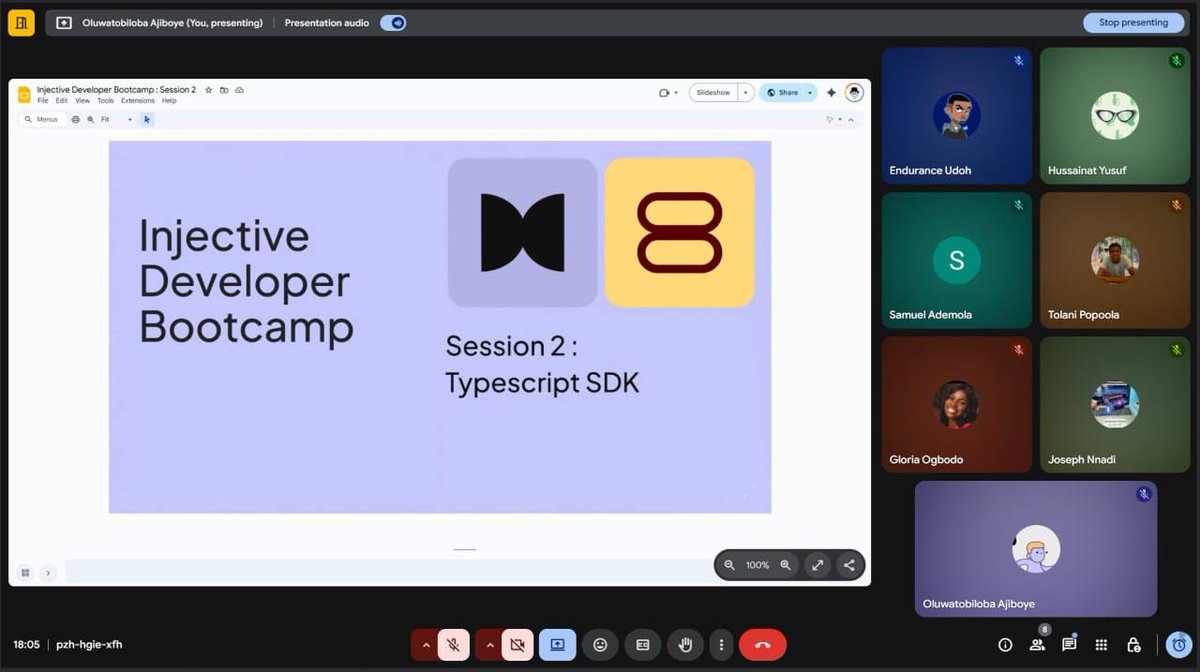This screenshot has height=672, width=1200.
Task: Expand the presentation to fullscreen
Action: coord(817,565)
